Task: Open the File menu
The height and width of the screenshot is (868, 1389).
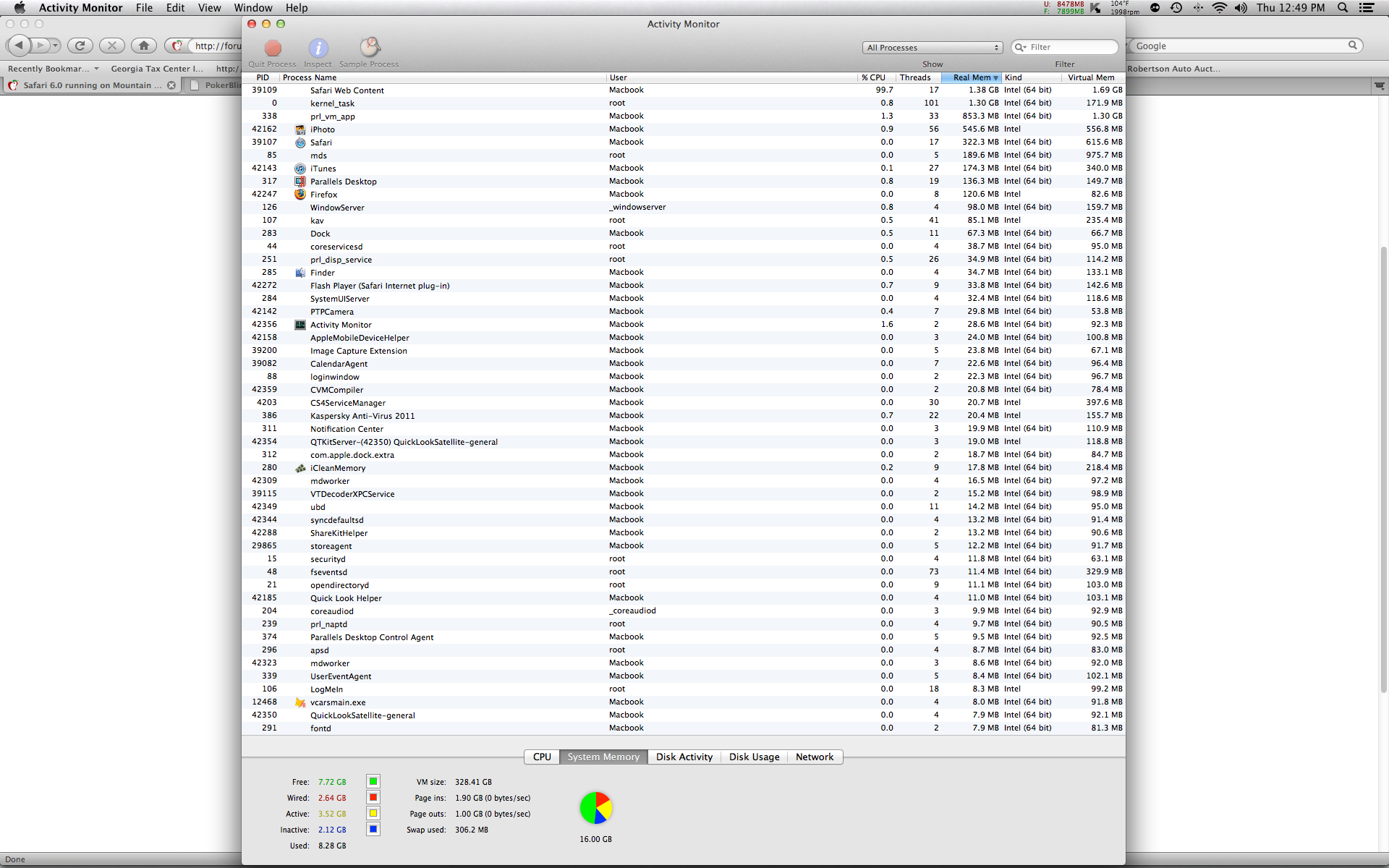Action: tap(144, 8)
